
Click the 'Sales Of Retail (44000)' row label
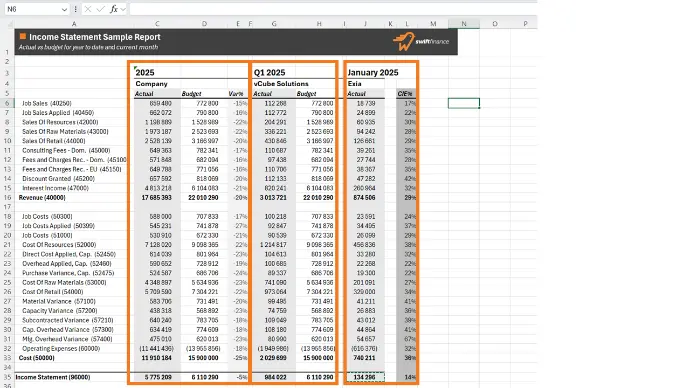[54, 141]
